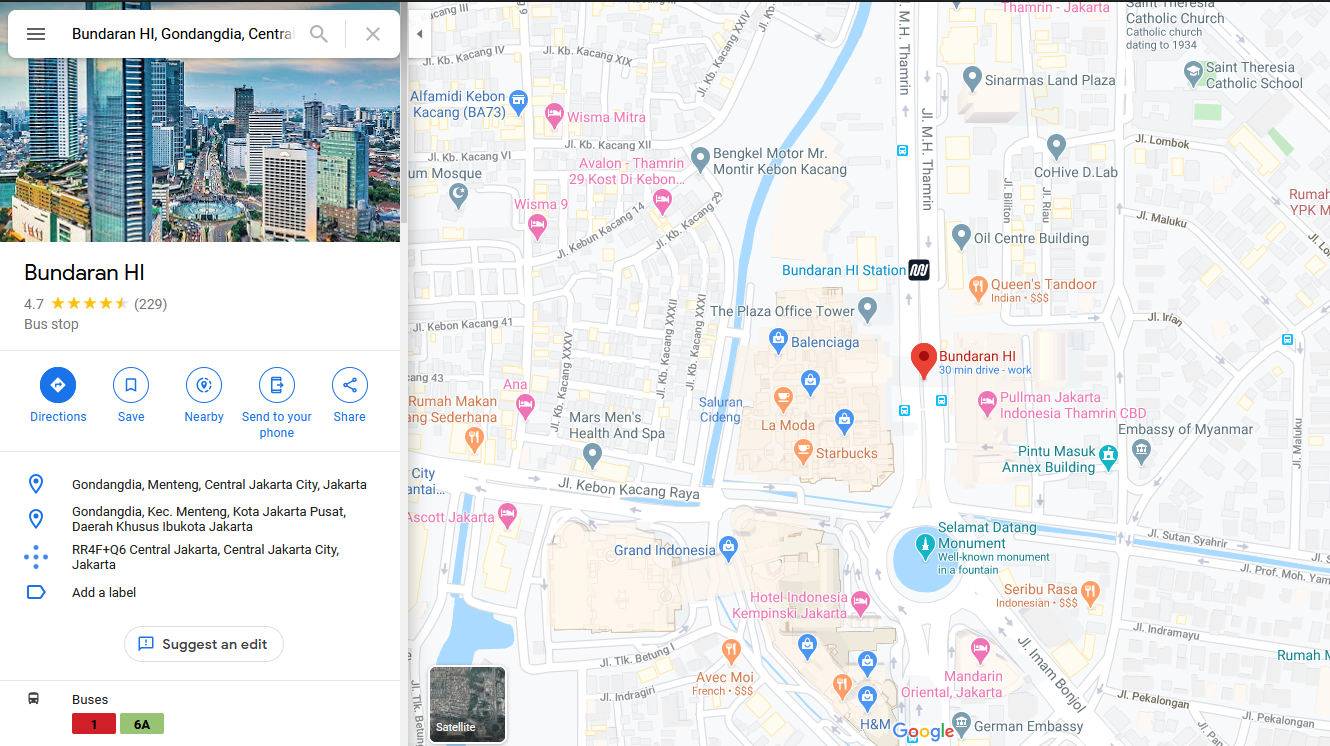This screenshot has height=746, width=1330.
Task: Click the search magnifier icon
Action: [x=319, y=34]
